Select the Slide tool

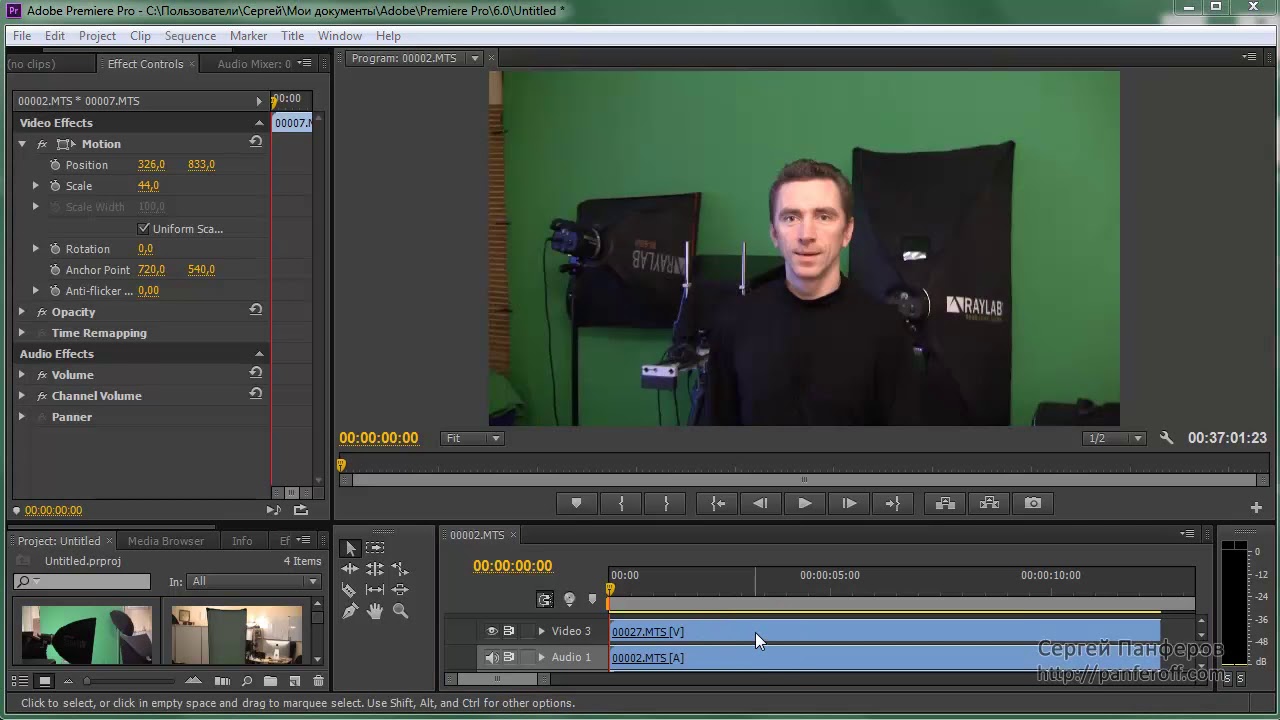(400, 590)
